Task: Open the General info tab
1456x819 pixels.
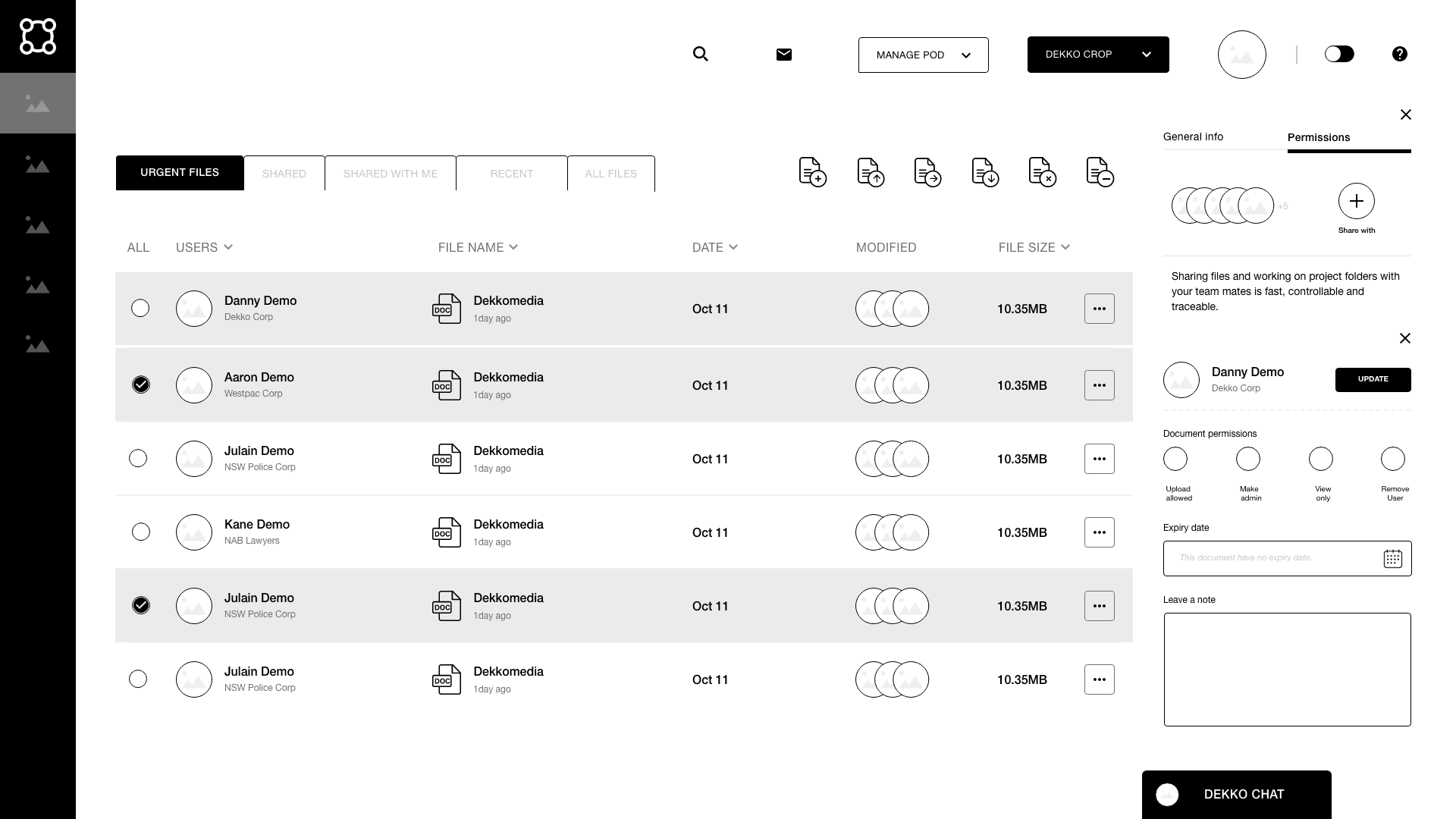Action: click(1193, 136)
